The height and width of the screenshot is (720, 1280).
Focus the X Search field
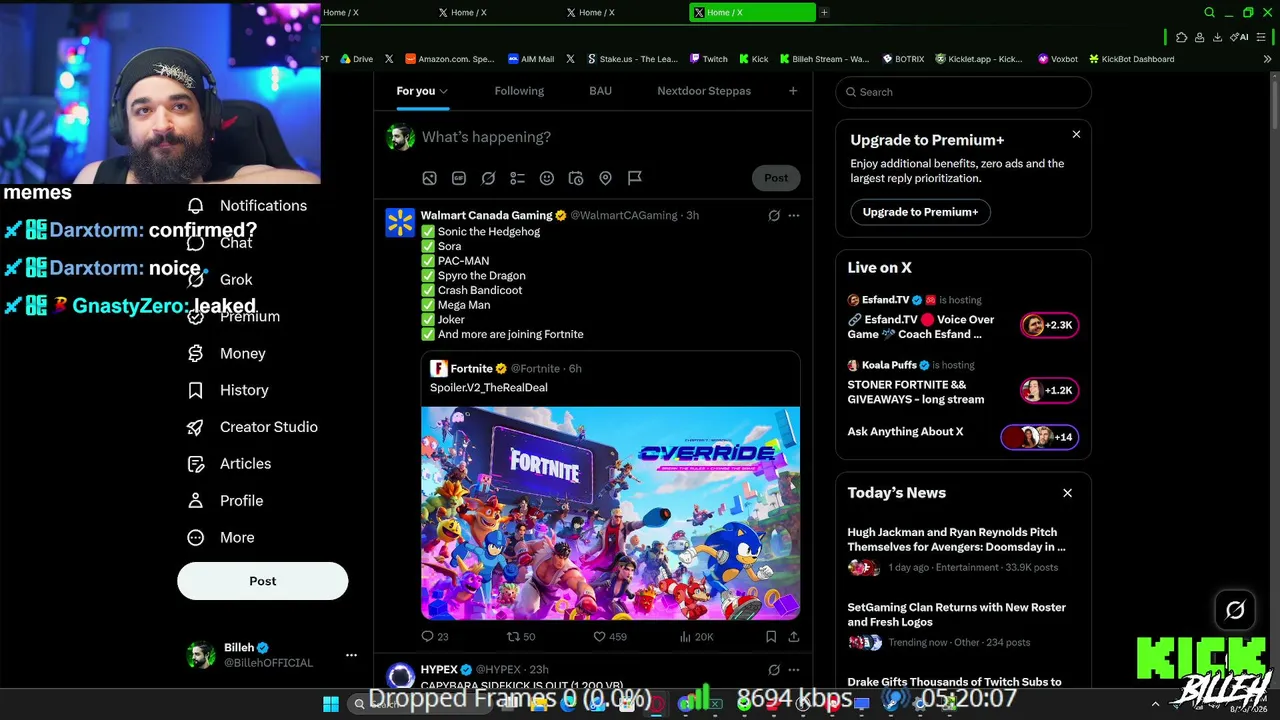point(963,92)
